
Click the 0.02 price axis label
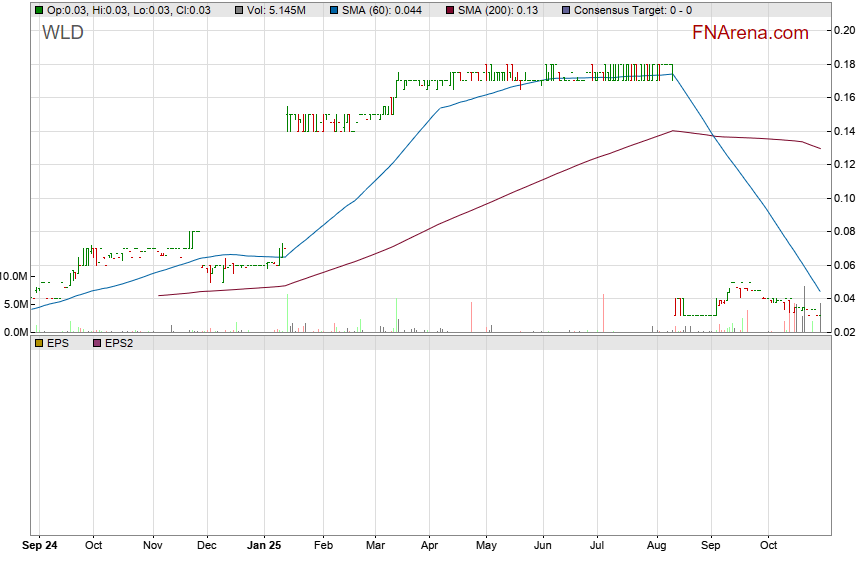(x=844, y=332)
